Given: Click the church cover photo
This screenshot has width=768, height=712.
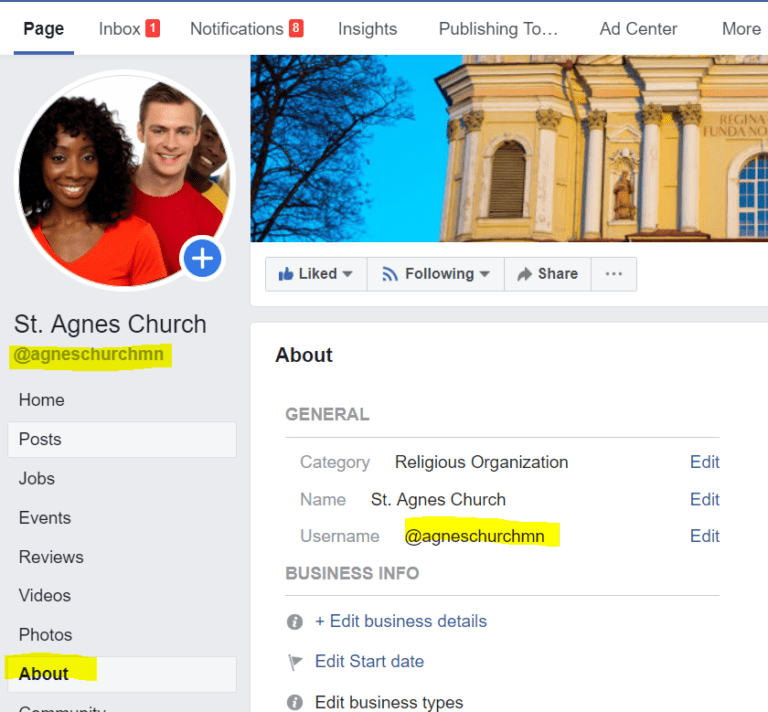Looking at the screenshot, I should click(x=509, y=148).
